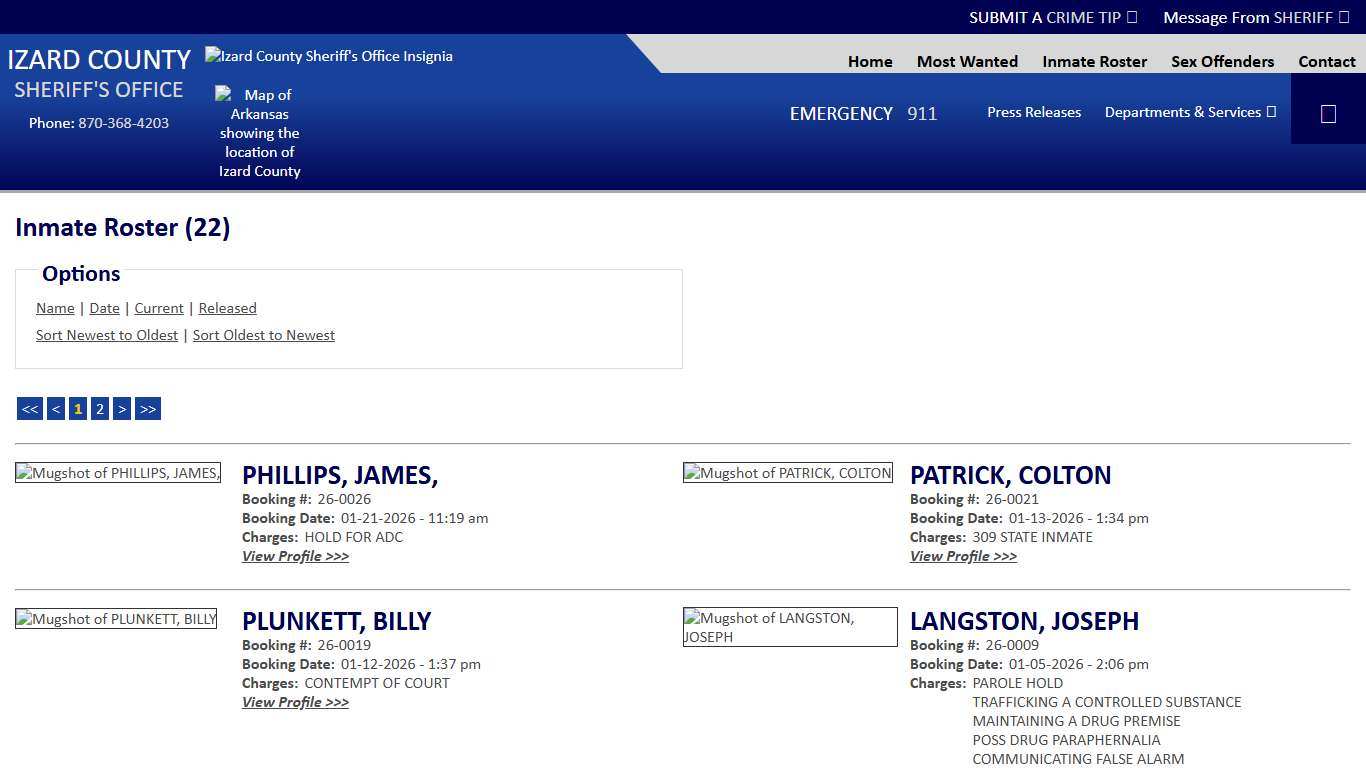Navigate to the Most Wanted page
This screenshot has height=768, width=1366.
[966, 61]
